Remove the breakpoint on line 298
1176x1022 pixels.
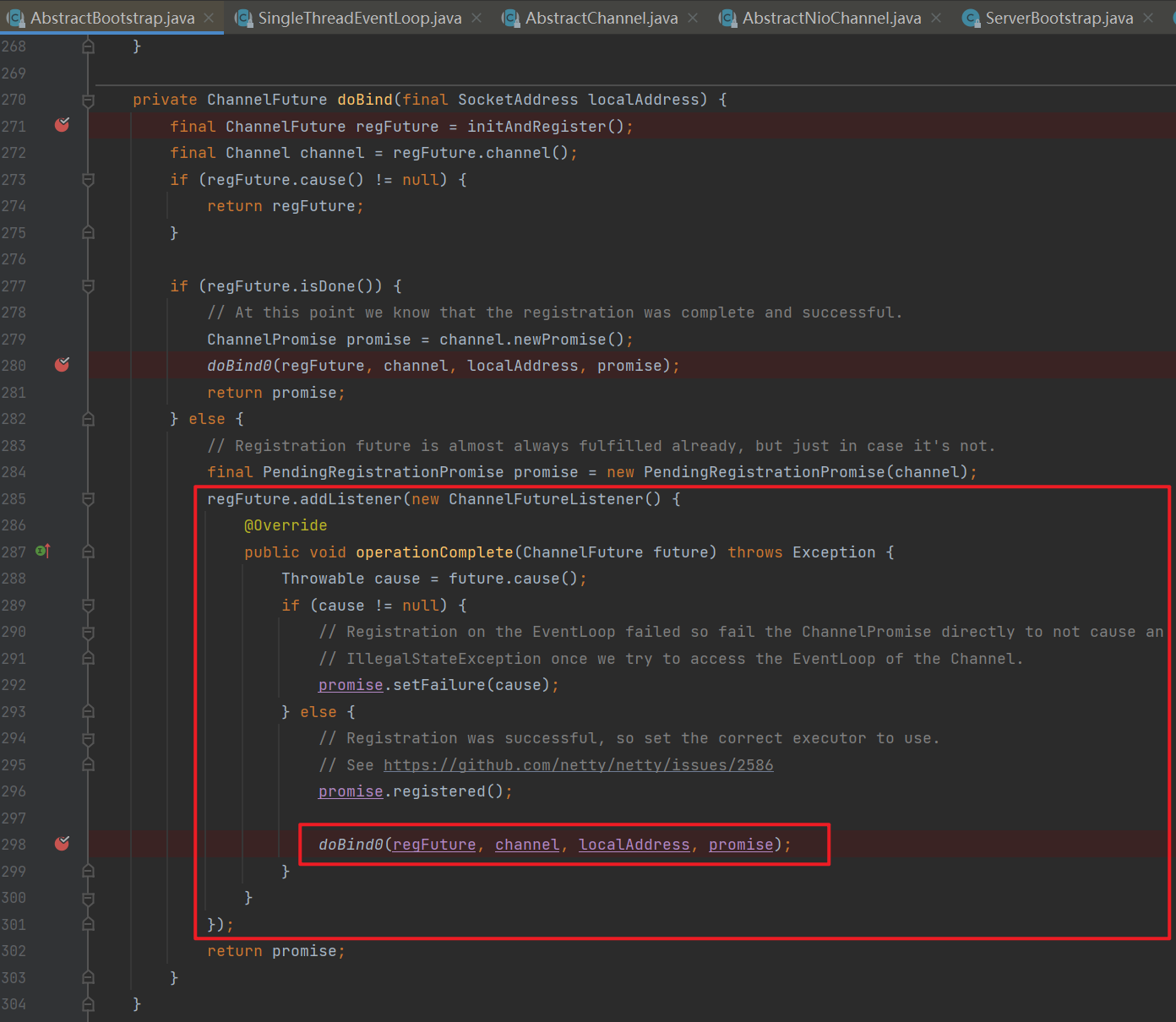[x=62, y=843]
